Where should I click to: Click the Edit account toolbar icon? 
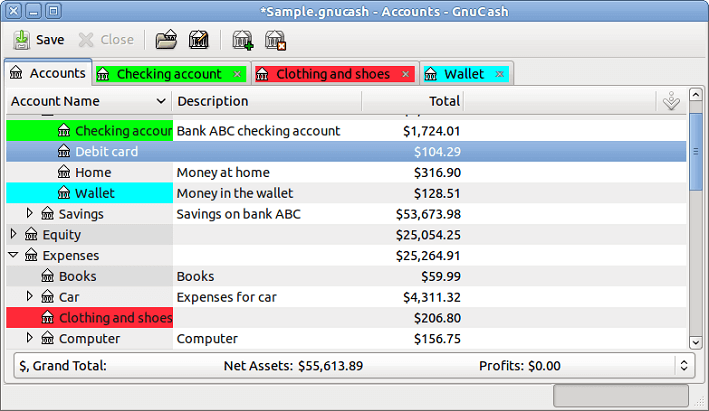click(198, 40)
